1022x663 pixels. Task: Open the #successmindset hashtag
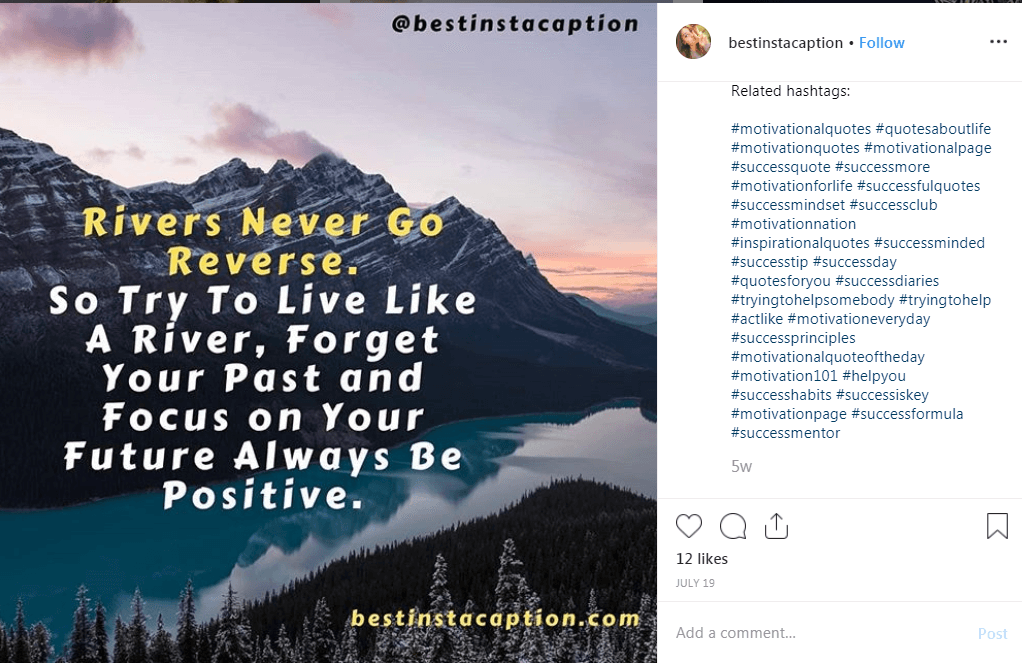click(787, 205)
